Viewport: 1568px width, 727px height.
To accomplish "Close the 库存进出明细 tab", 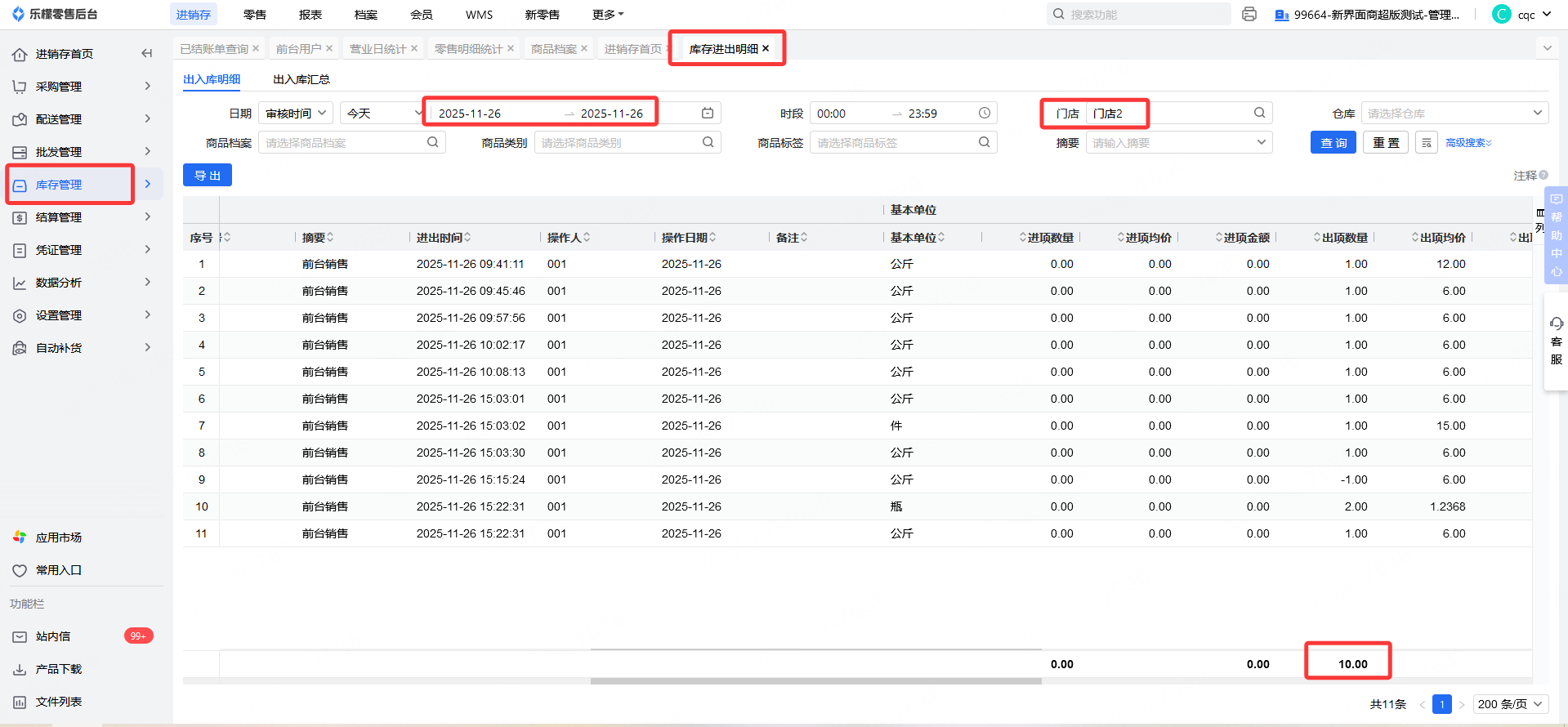I will tap(766, 49).
